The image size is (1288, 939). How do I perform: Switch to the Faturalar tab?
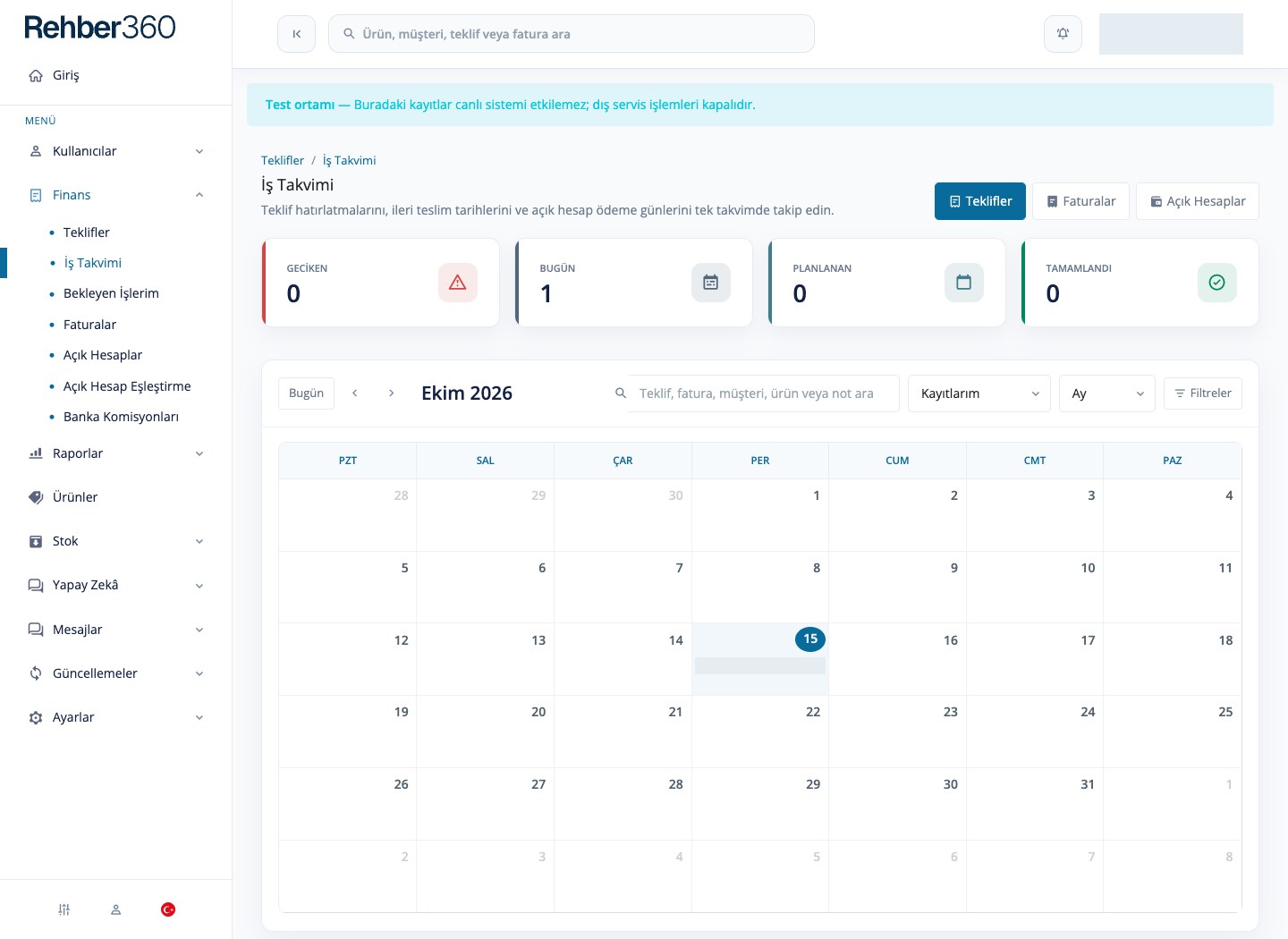(x=1080, y=201)
